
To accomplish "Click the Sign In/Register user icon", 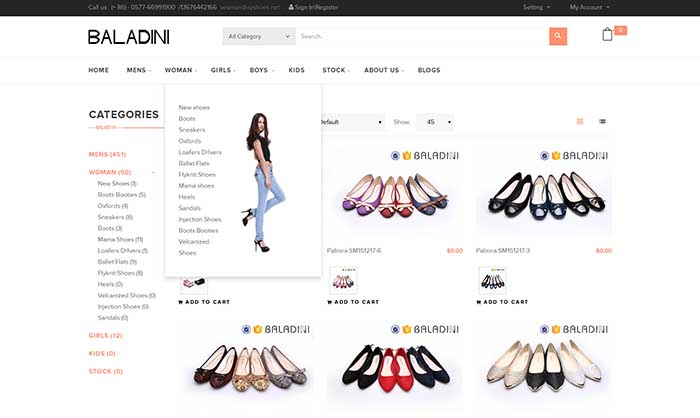I will coord(291,7).
